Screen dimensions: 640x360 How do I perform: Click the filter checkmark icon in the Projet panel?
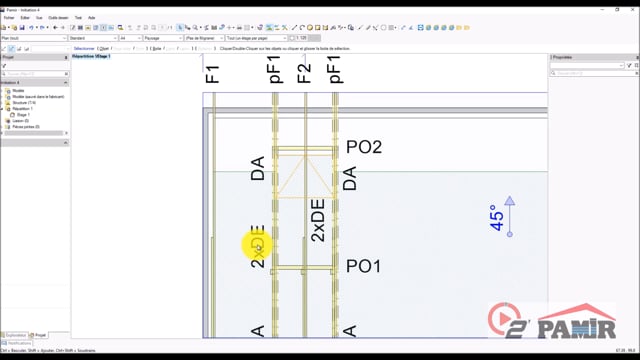point(4,66)
